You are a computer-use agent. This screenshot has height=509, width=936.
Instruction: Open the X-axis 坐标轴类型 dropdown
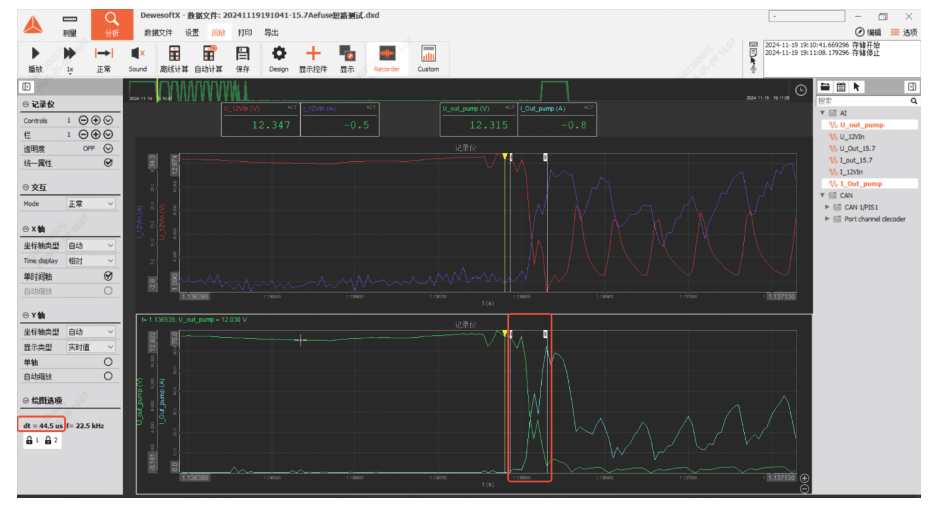(90, 246)
